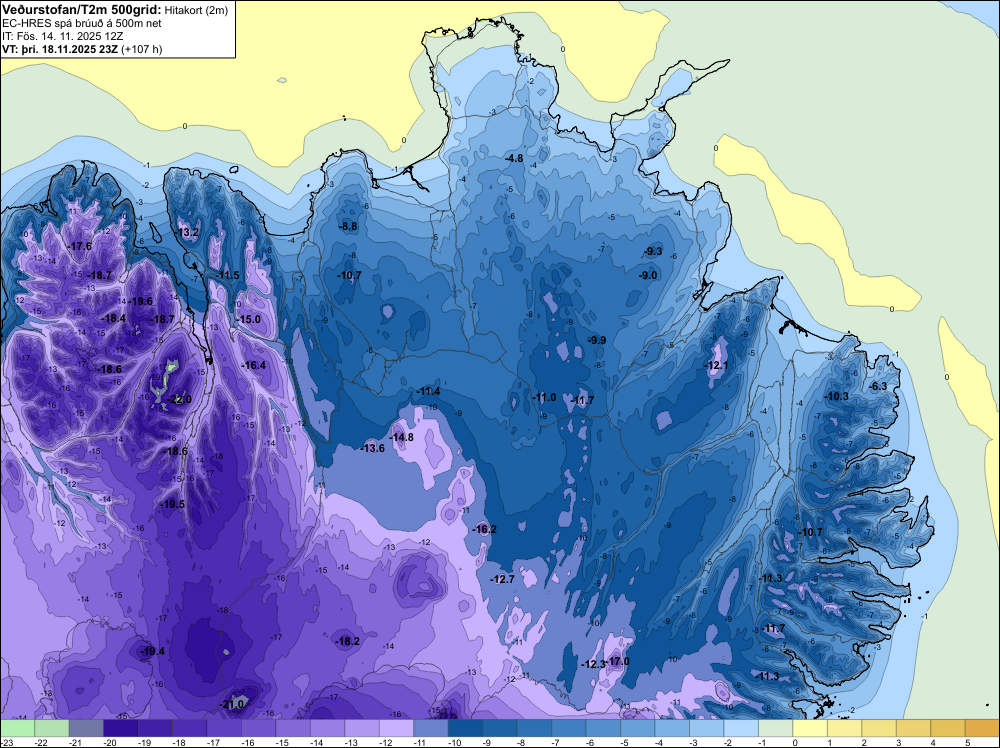Click the -9.0 station value
The width and height of the screenshot is (1000, 748).
(x=649, y=275)
